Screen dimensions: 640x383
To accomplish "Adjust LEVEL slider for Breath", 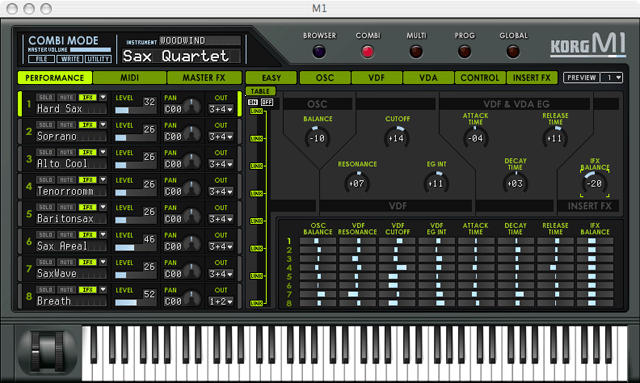I will pyautogui.click(x=128, y=302).
